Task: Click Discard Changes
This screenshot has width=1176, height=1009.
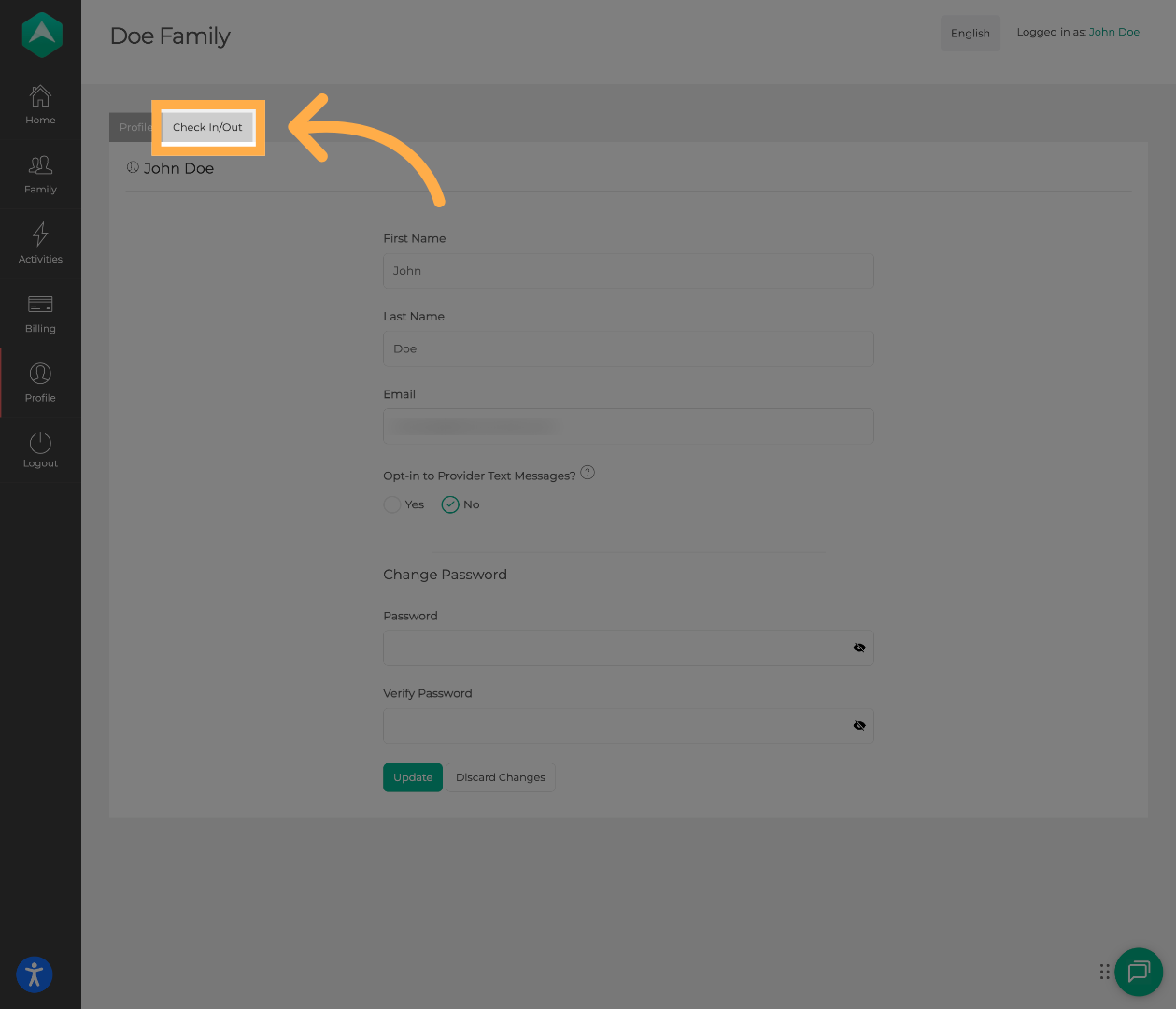Action: click(x=500, y=777)
